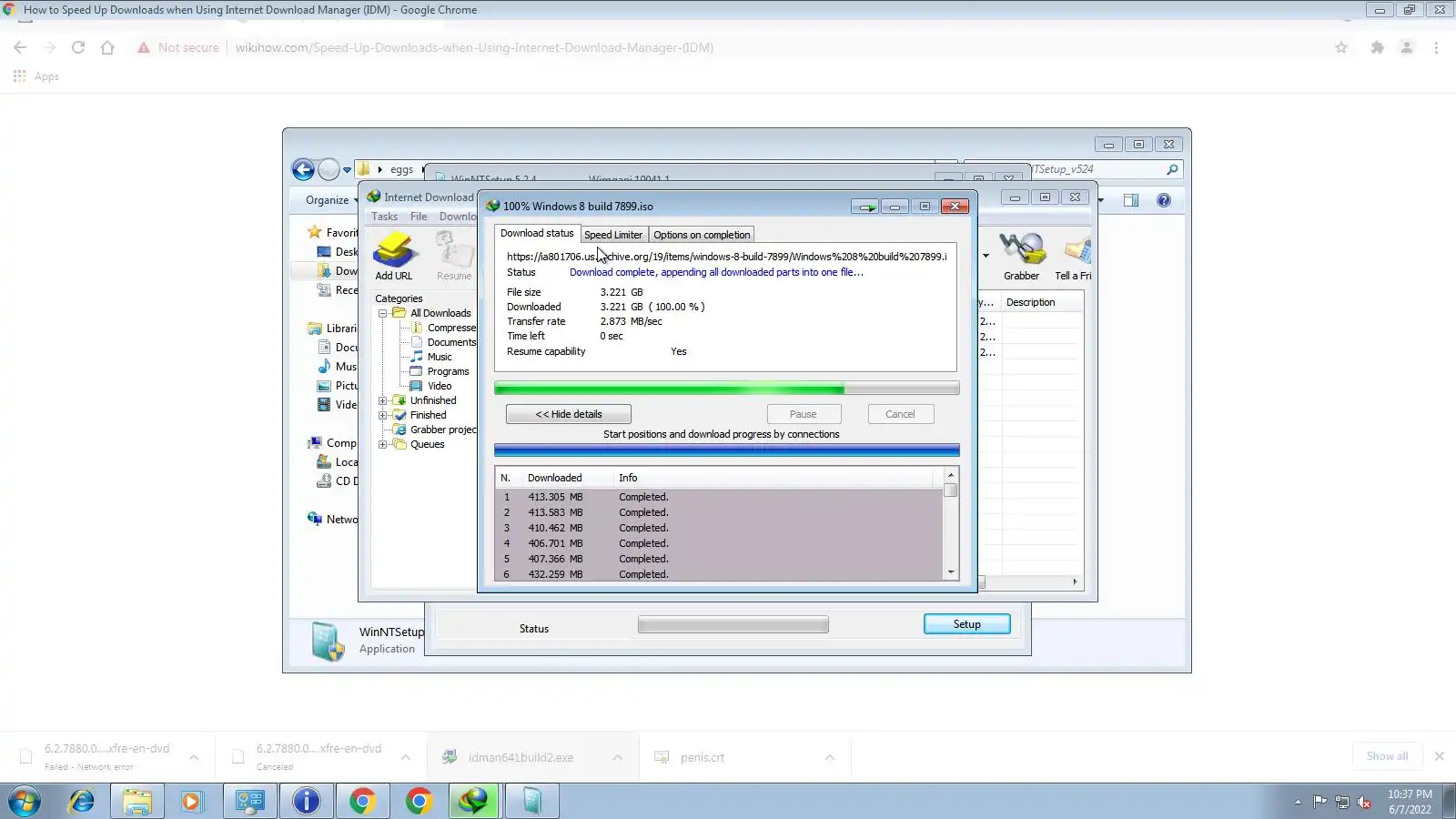This screenshot has height=819, width=1456.
Task: Expand the Unfinished category
Action: pyautogui.click(x=383, y=400)
